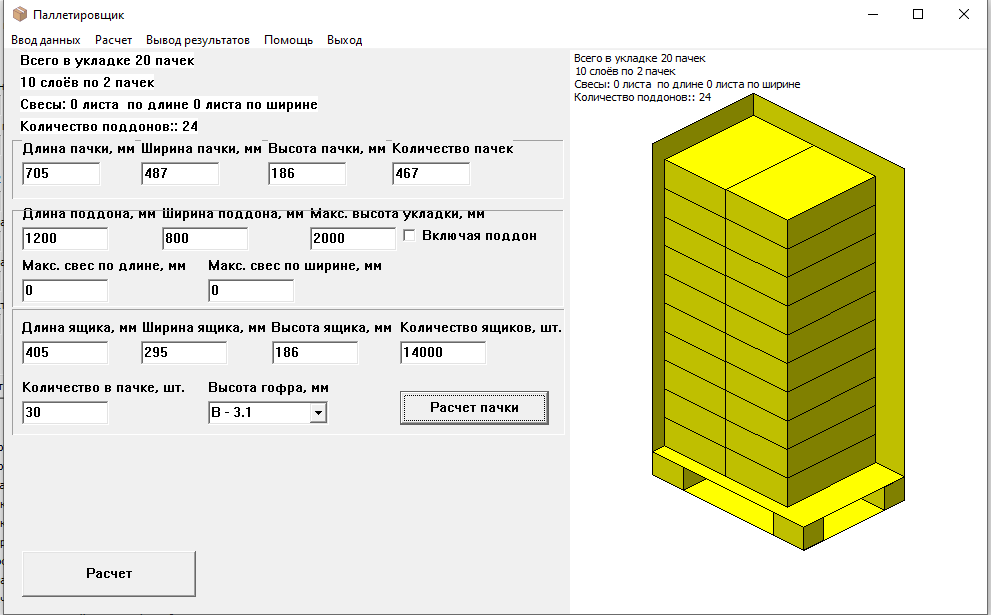Screen dimensions: 991x615
Task: Enable the Включая поддон checkbox
Action: [410, 236]
